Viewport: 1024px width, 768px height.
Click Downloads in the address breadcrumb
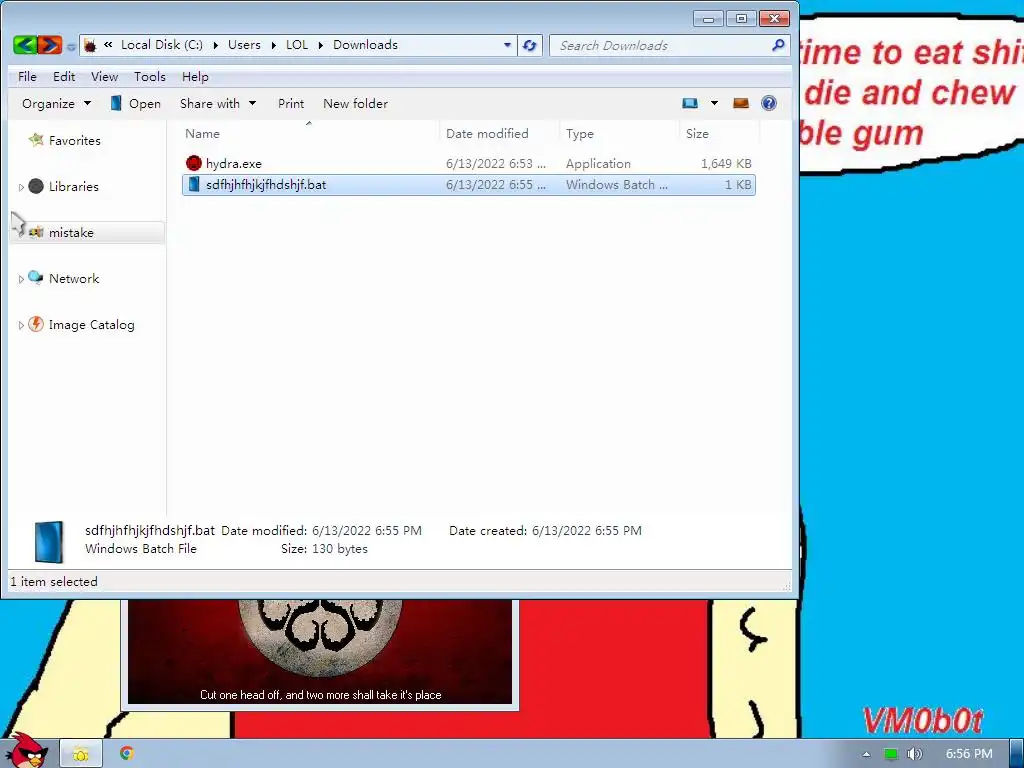pos(365,45)
